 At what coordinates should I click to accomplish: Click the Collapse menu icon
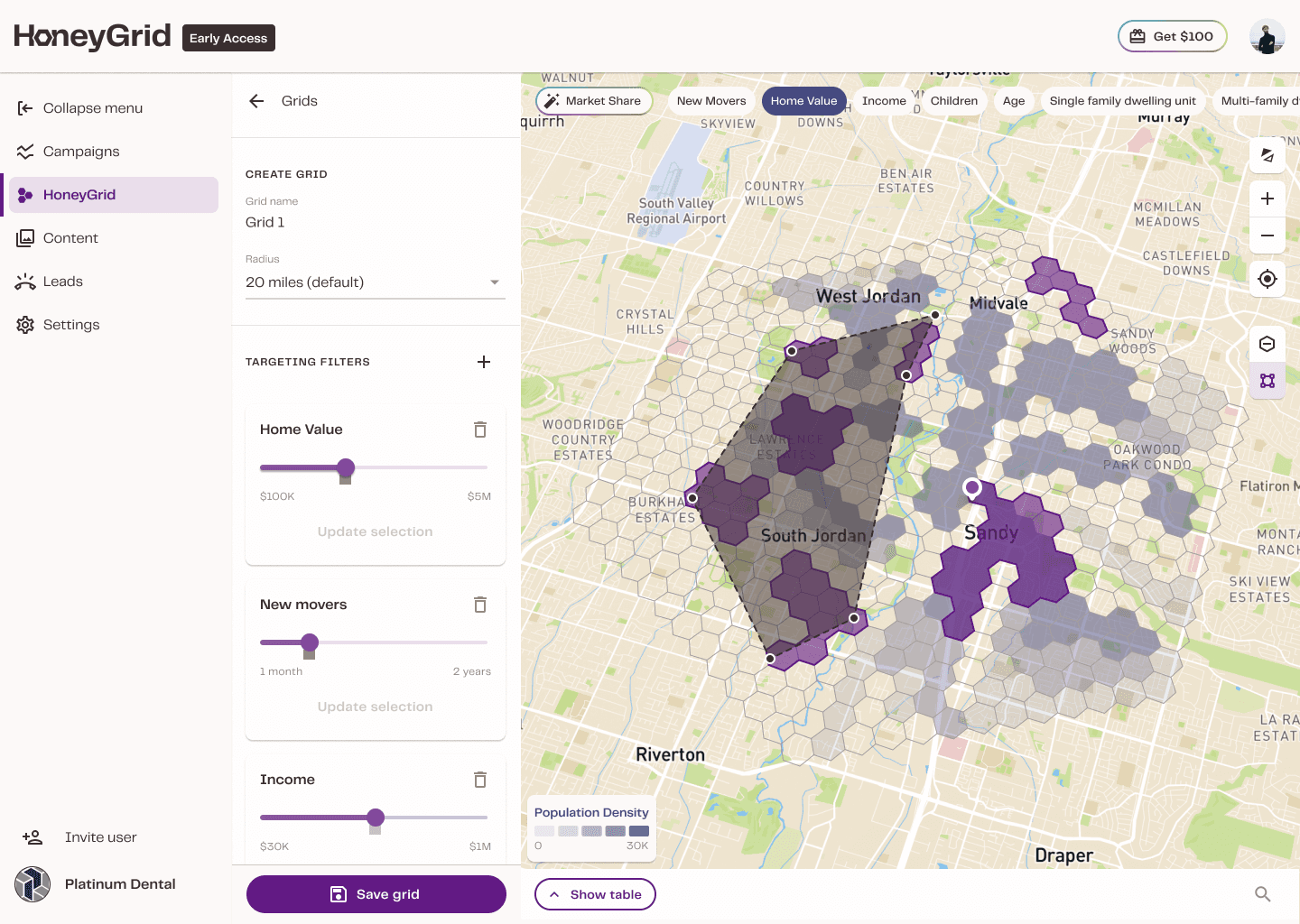coord(25,108)
